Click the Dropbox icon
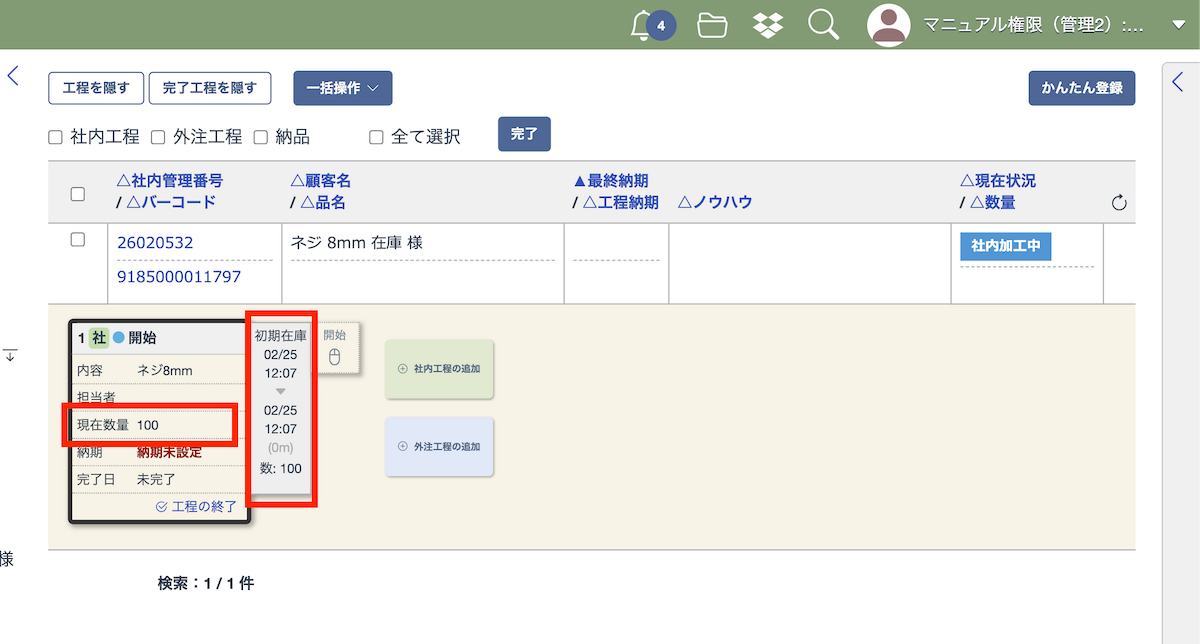The width and height of the screenshot is (1200, 644). pyautogui.click(x=767, y=25)
